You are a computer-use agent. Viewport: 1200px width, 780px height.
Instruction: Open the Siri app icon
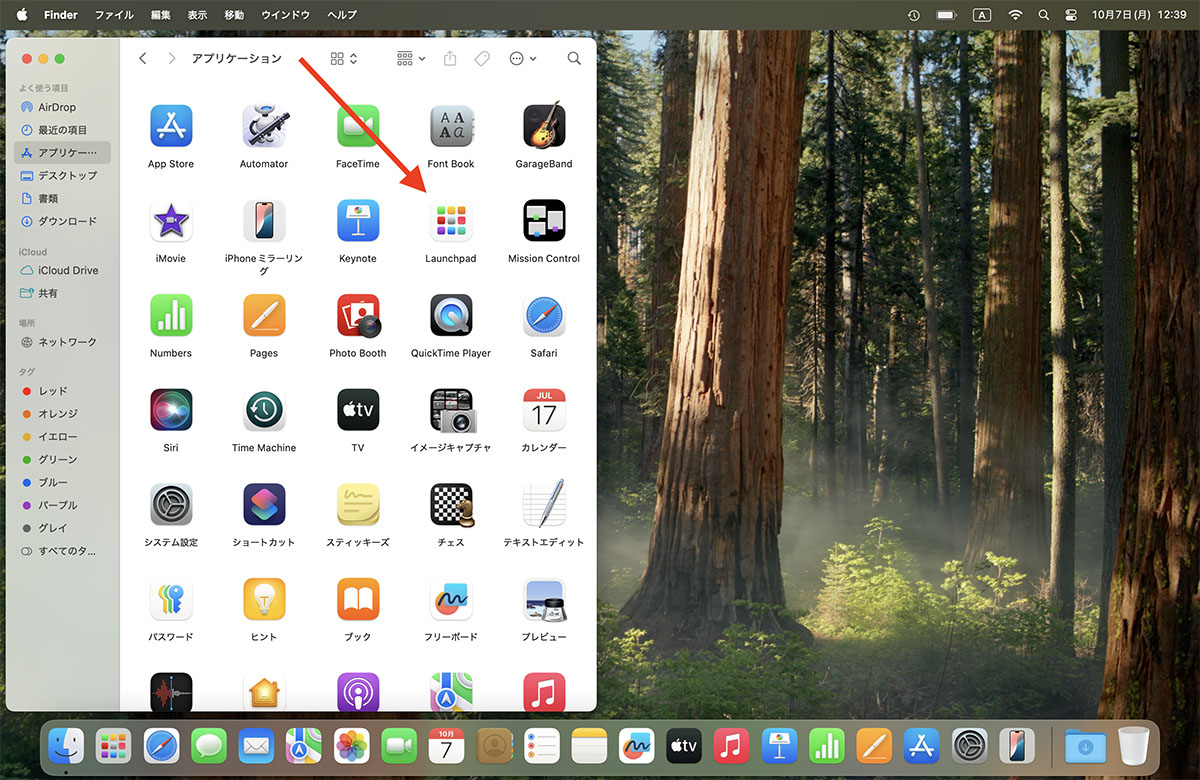point(171,410)
